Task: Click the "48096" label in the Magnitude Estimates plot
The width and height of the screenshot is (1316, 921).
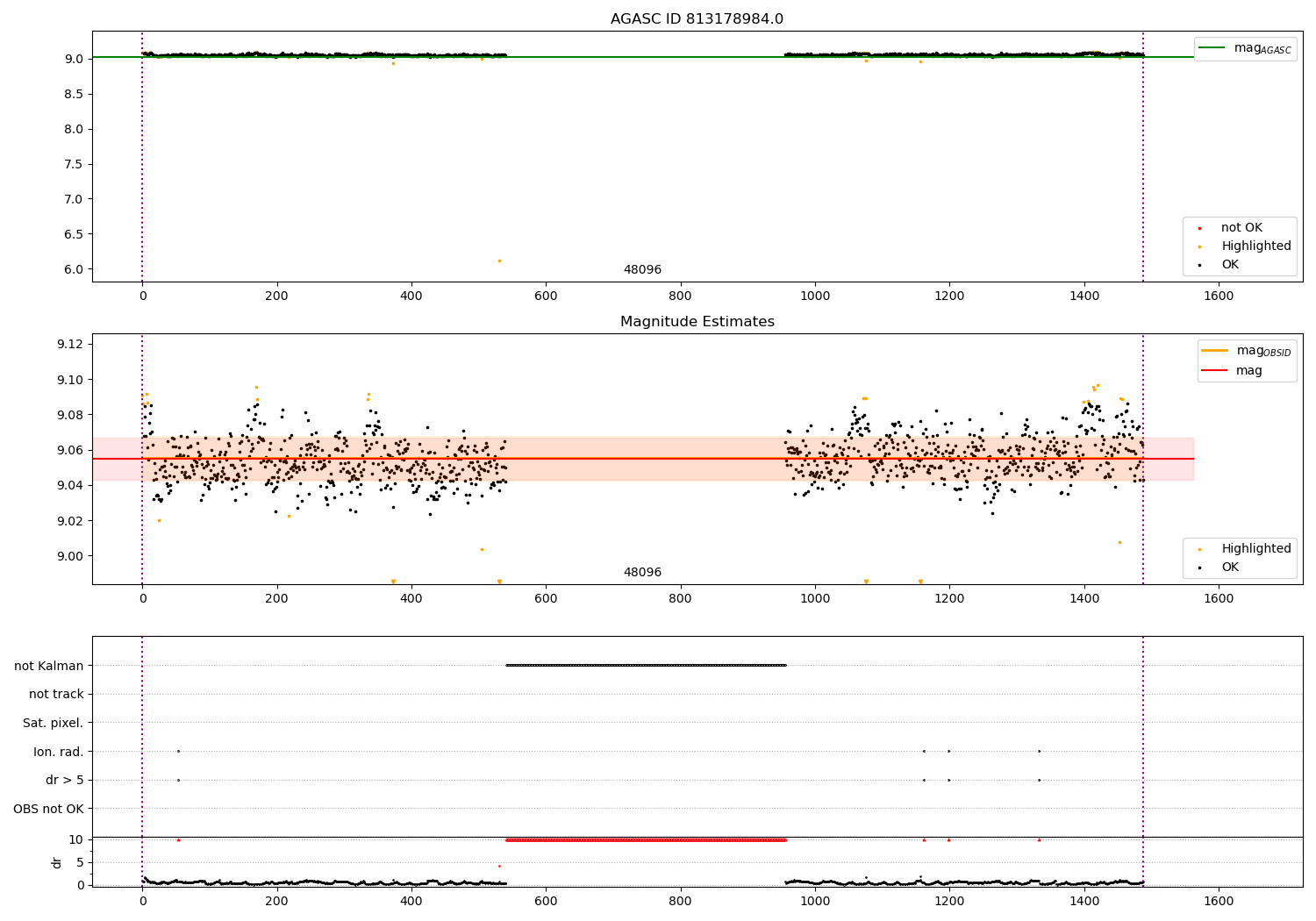Action: coord(642,573)
